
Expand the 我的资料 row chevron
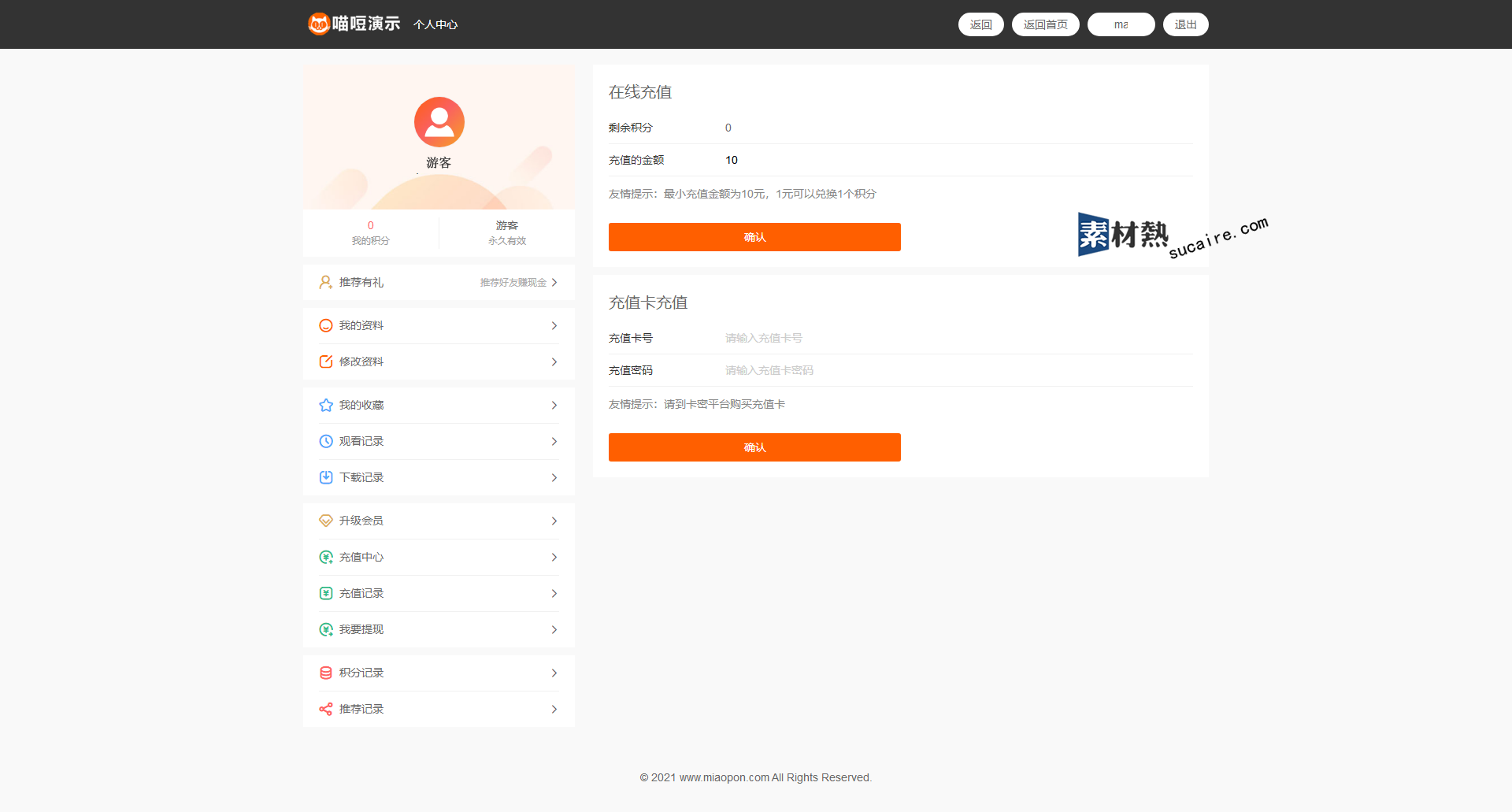(x=554, y=326)
